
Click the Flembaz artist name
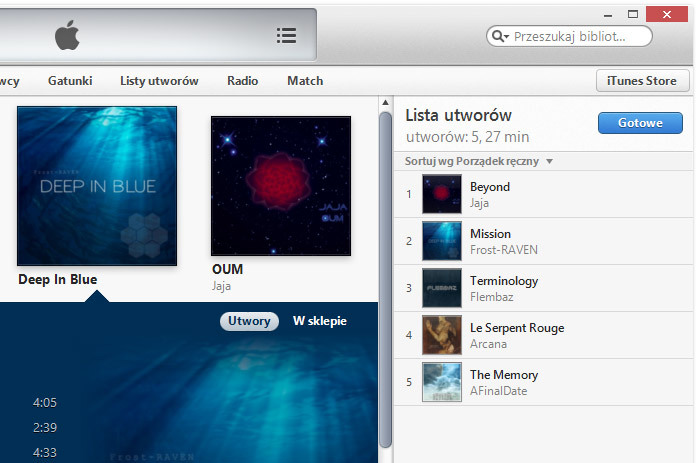(492, 297)
